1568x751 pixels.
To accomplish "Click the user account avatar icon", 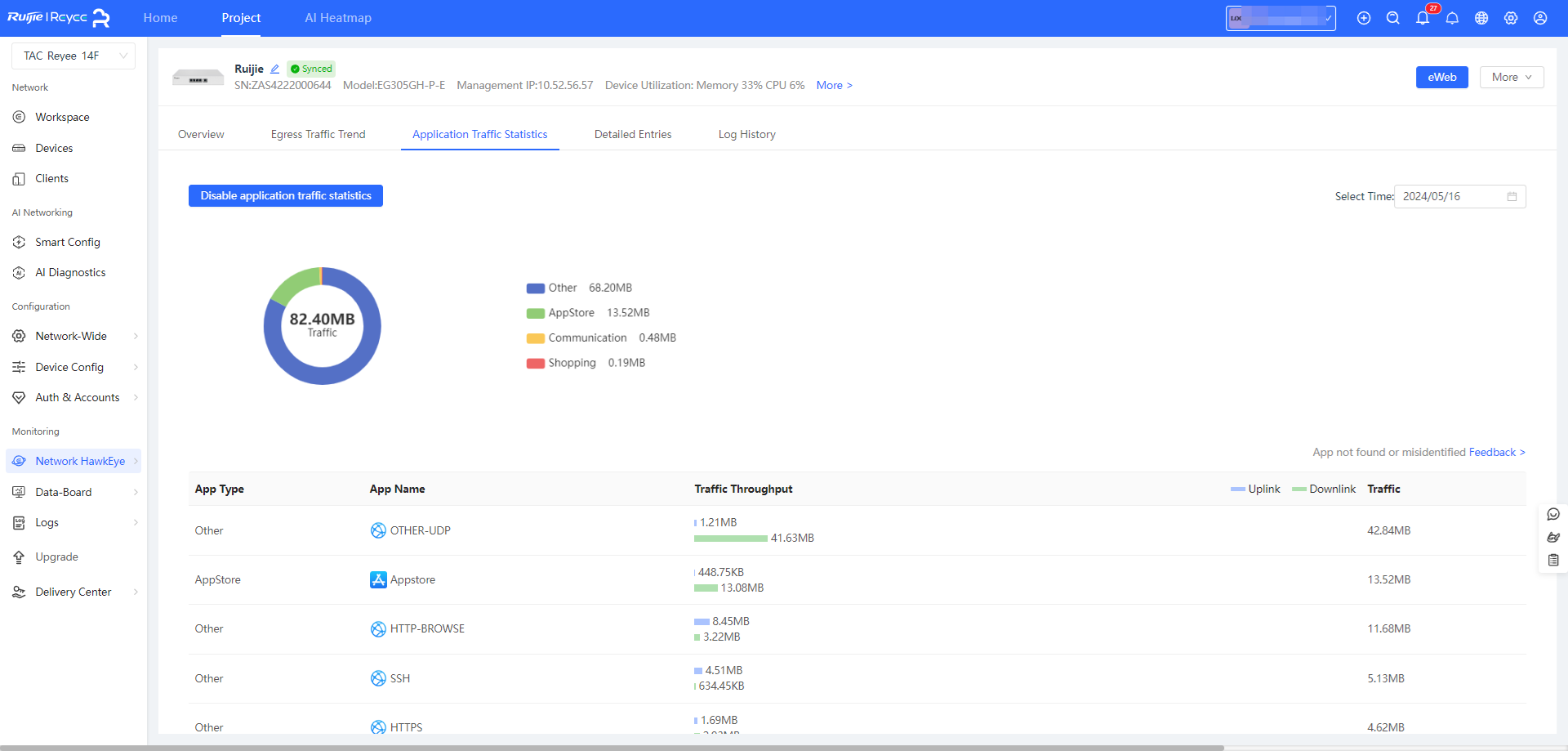I will pos(1540,18).
